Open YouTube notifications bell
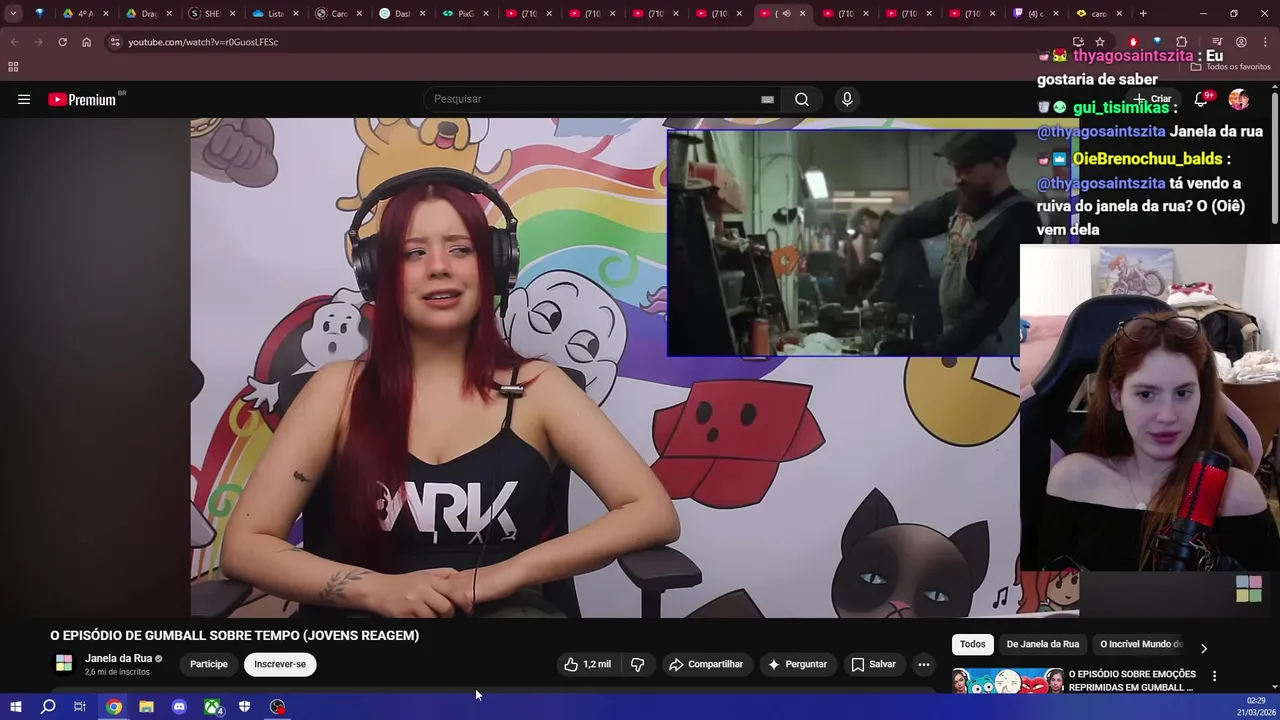Viewport: 1280px width, 720px height. coord(1201,99)
